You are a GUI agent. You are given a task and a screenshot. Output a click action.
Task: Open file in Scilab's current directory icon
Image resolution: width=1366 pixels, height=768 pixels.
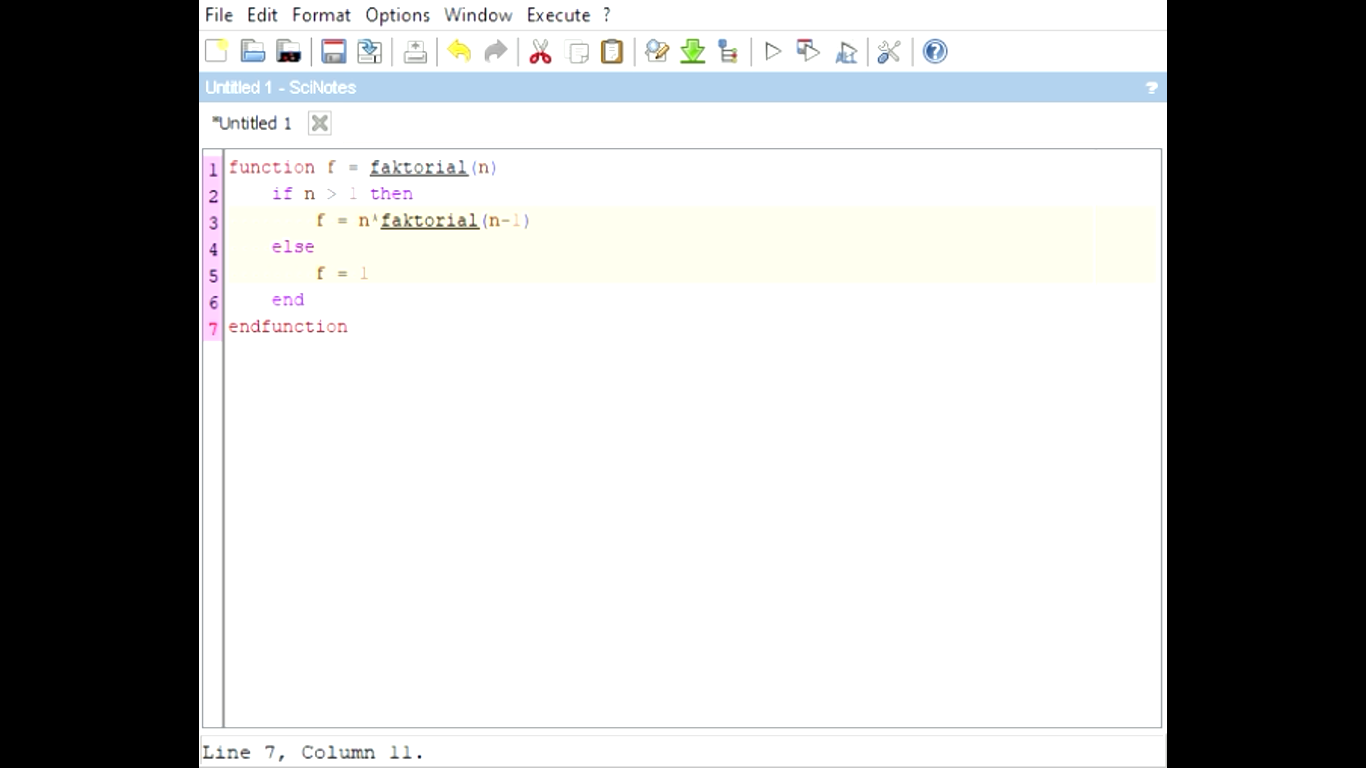(289, 51)
